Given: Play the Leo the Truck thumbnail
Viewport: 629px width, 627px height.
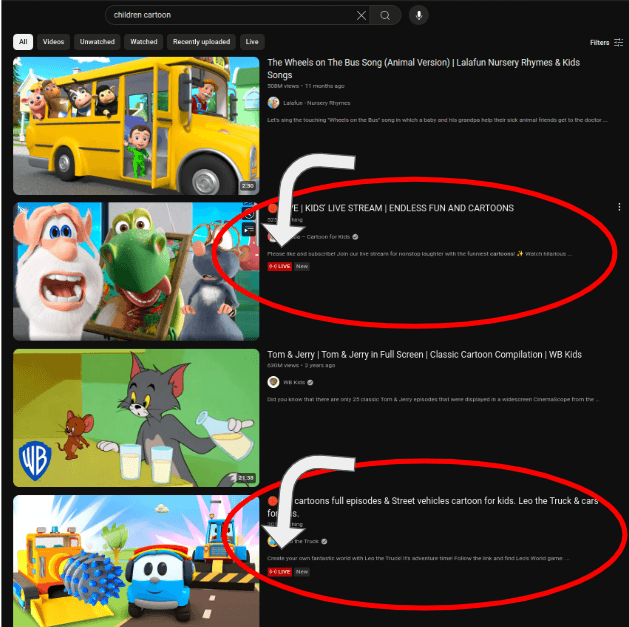Looking at the screenshot, I should point(136,561).
